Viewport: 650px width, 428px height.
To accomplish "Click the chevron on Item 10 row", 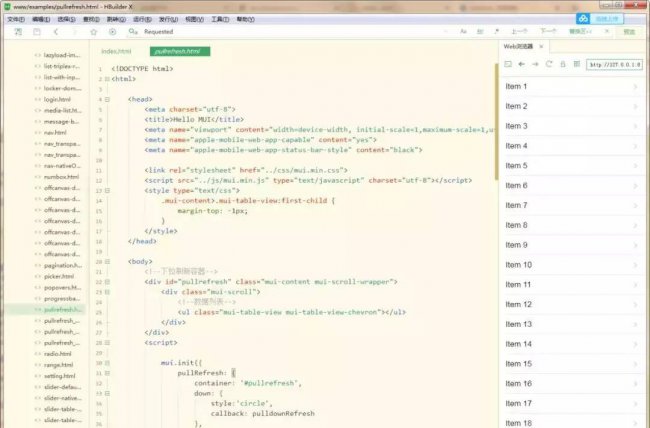I will click(635, 265).
